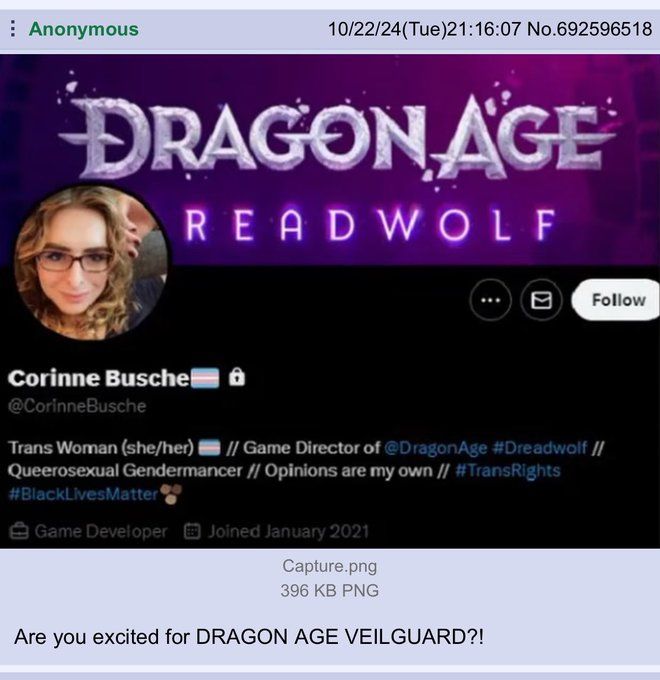660x680 pixels.
Task: Open the Capture.png file name
Action: tap(330, 566)
